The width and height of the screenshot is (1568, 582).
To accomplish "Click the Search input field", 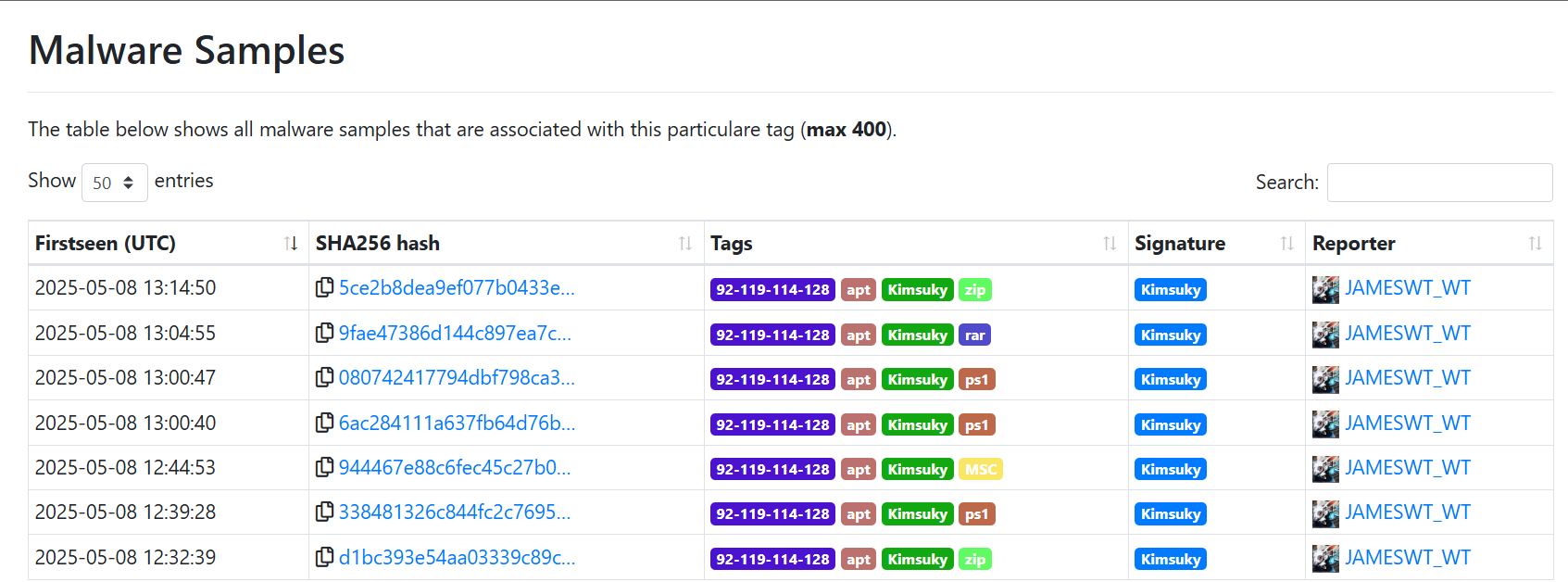I will point(1439,183).
